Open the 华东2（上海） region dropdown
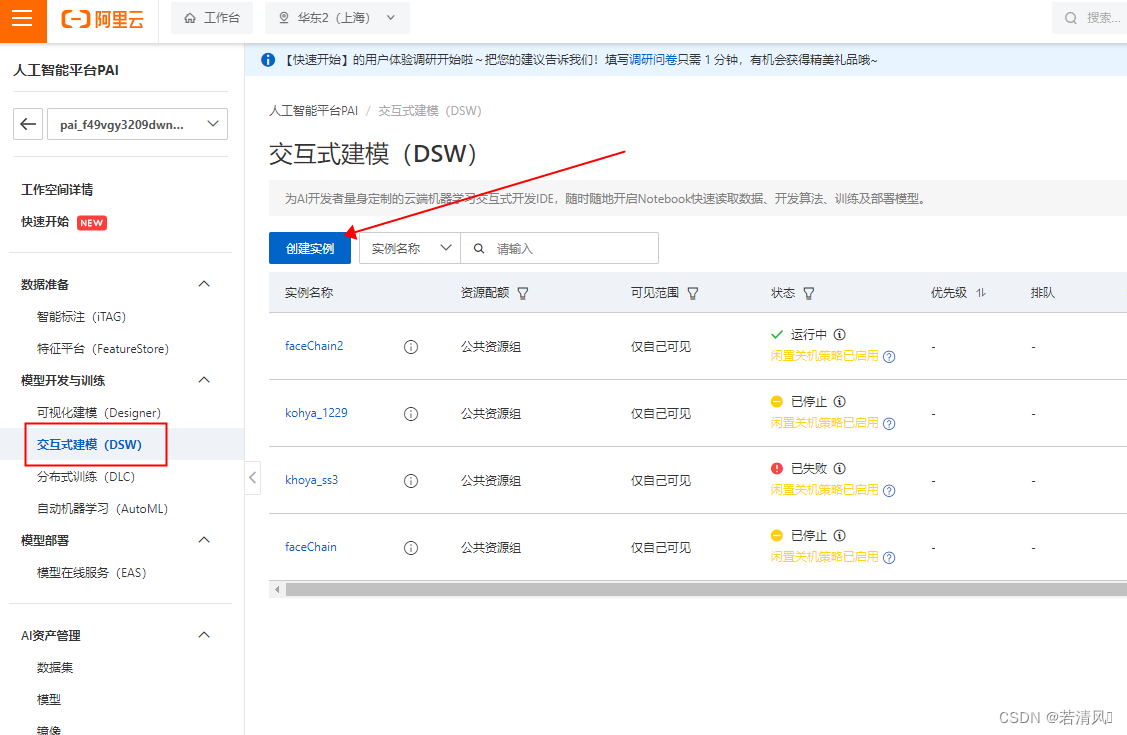This screenshot has height=735, width=1127. click(x=337, y=18)
